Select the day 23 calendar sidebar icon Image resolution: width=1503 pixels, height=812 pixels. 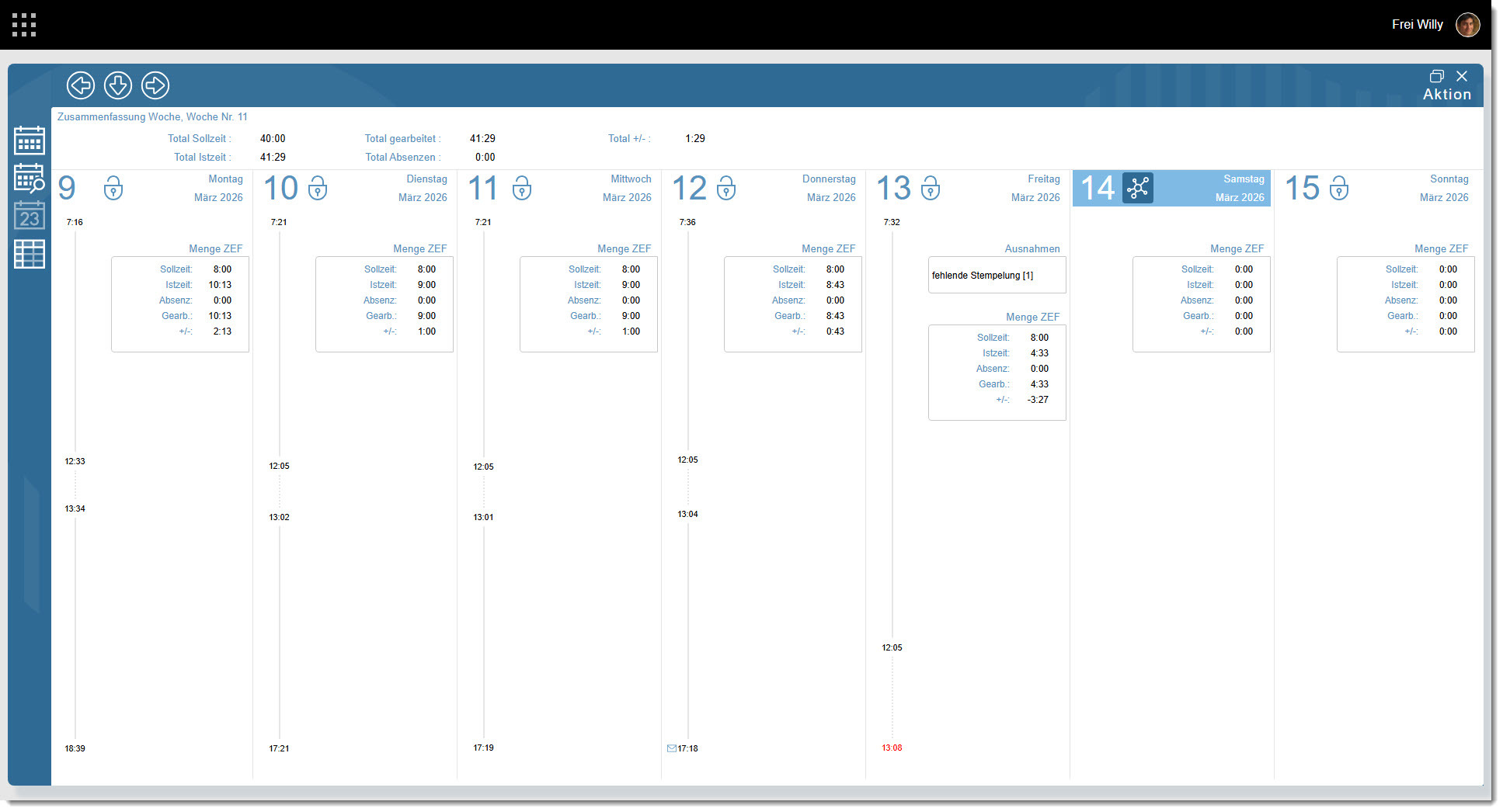click(30, 215)
